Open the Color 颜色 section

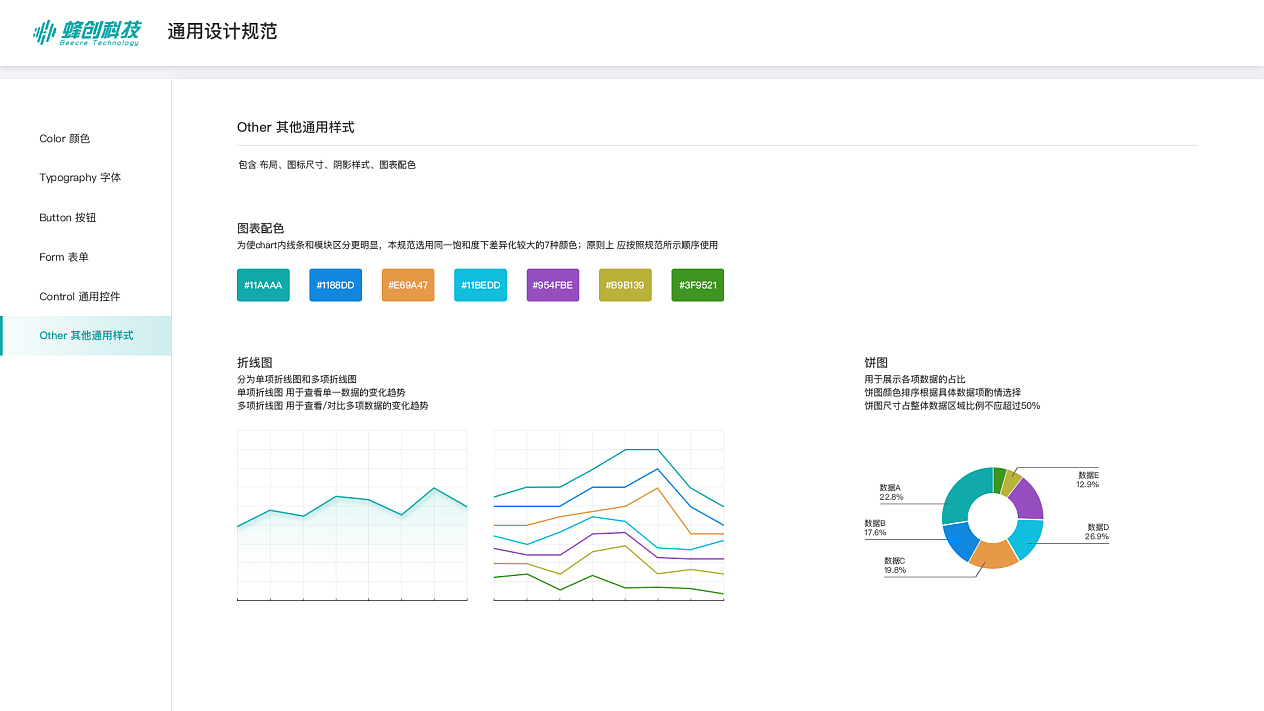64,138
